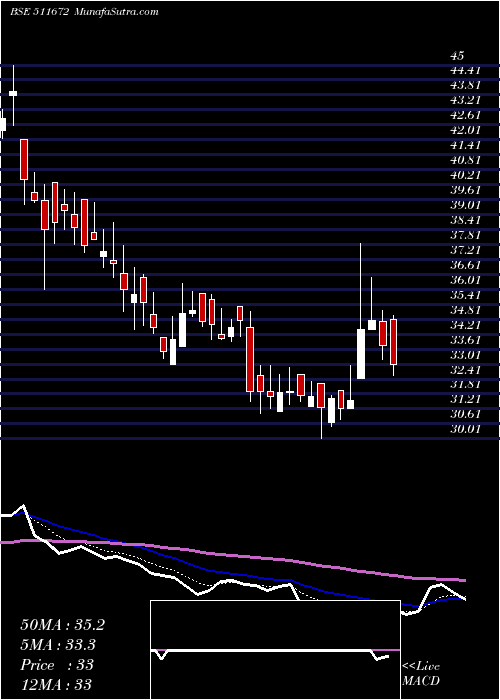Click the 36.61 price axis label

pyautogui.click(x=465, y=265)
